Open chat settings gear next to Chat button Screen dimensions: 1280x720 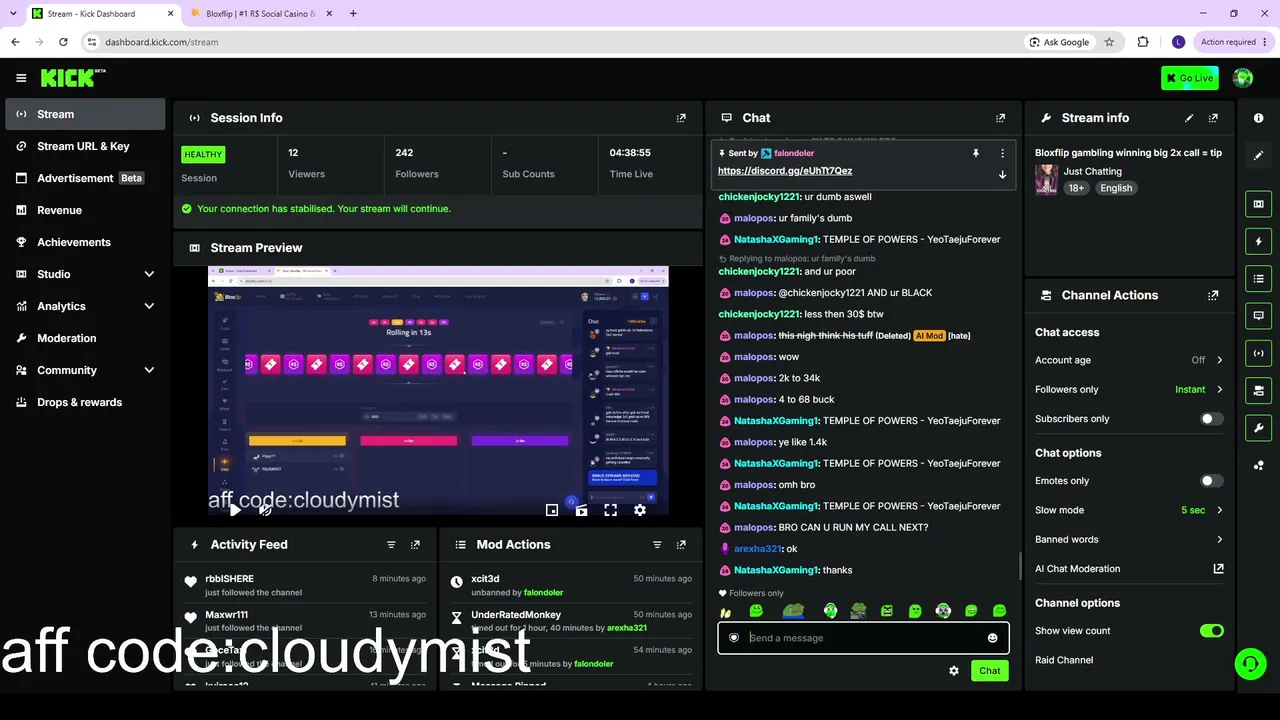point(954,671)
